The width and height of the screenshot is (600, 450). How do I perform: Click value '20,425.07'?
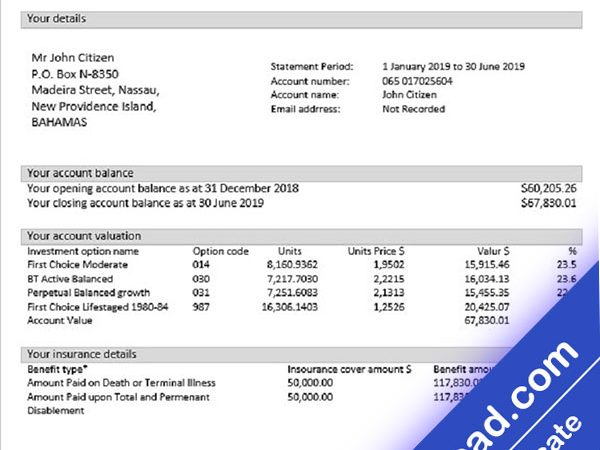[487, 307]
